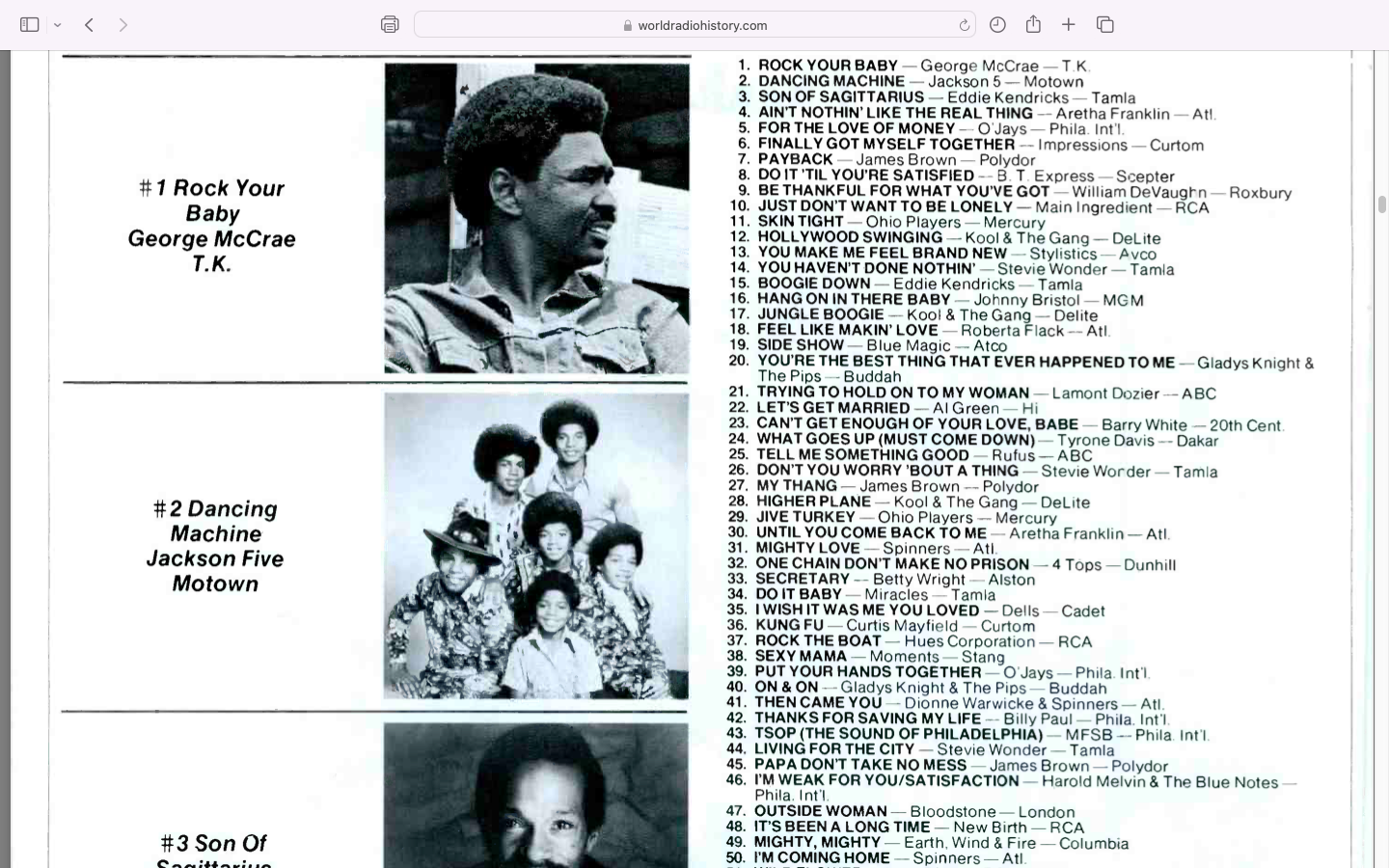Image resolution: width=1389 pixels, height=868 pixels.
Task: Click 'DON'T YOU WORRY 'BOUT A THING'
Action: (887, 470)
